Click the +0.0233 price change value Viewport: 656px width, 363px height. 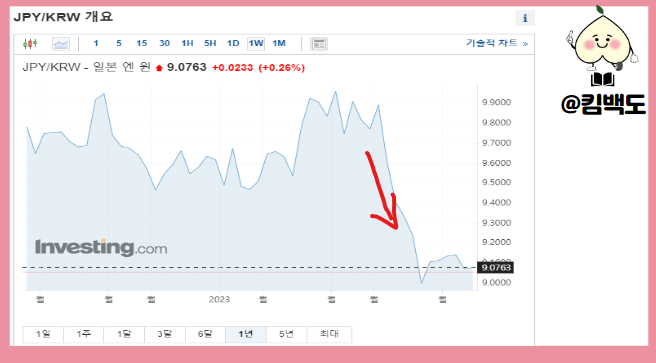[233, 67]
